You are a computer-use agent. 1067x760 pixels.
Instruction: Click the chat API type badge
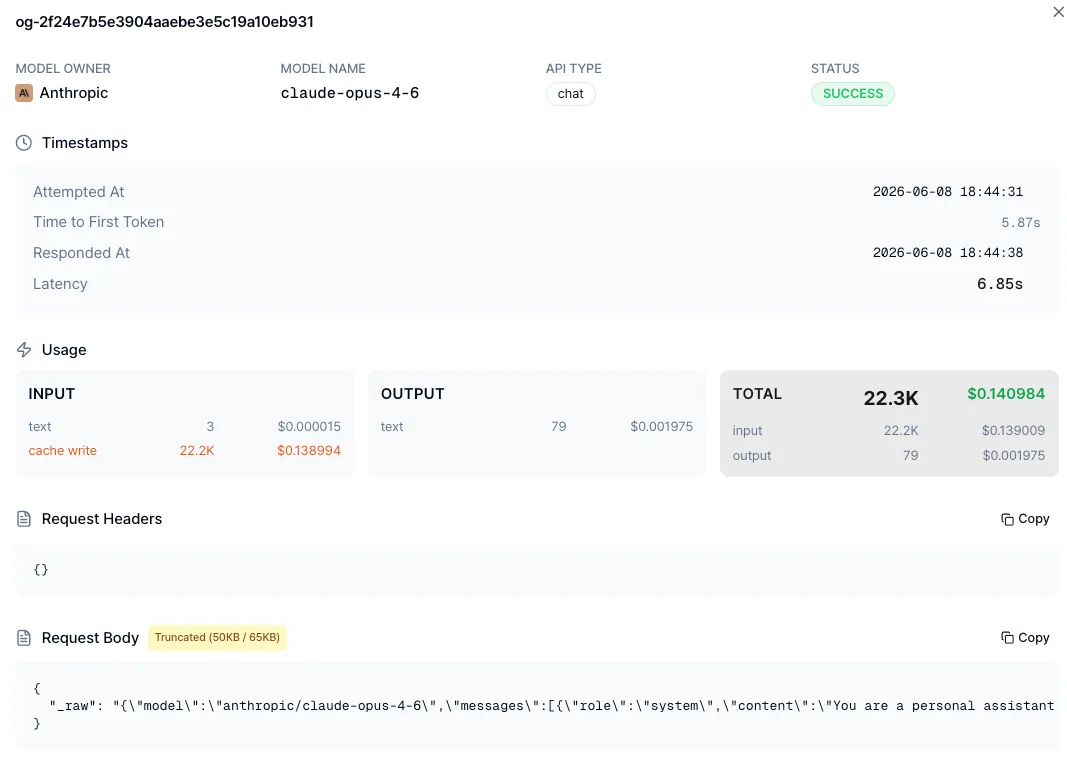pos(570,94)
